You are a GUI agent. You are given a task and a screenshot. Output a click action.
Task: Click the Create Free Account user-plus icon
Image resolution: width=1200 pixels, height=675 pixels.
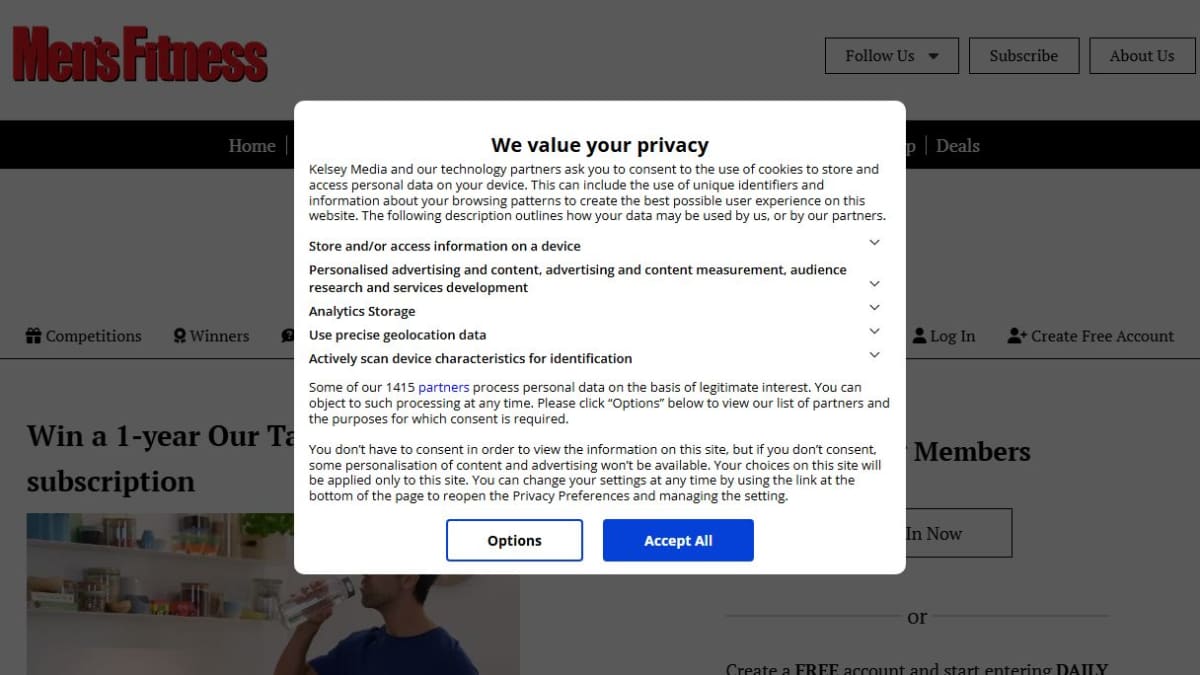1017,336
